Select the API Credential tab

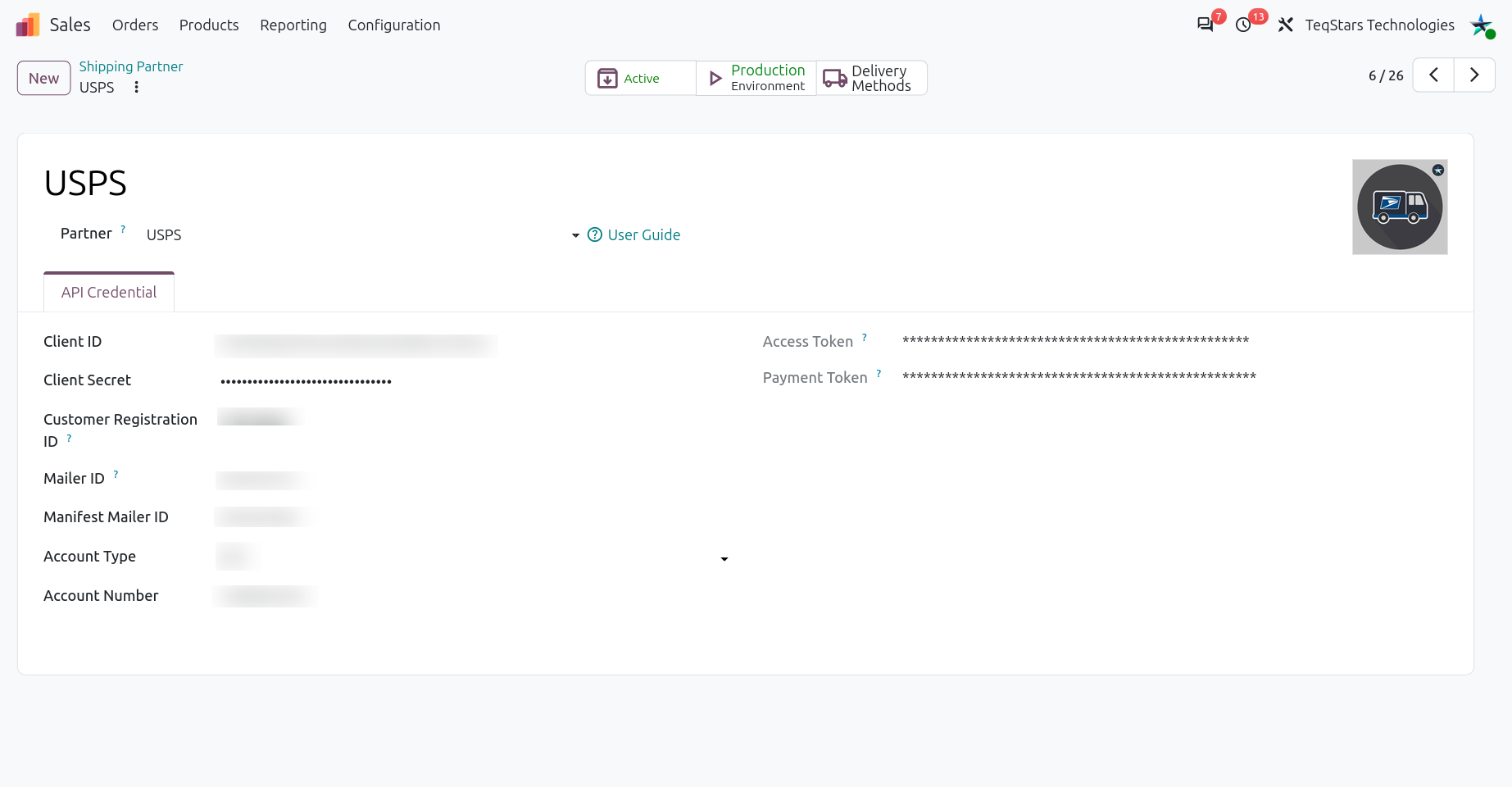(x=109, y=293)
